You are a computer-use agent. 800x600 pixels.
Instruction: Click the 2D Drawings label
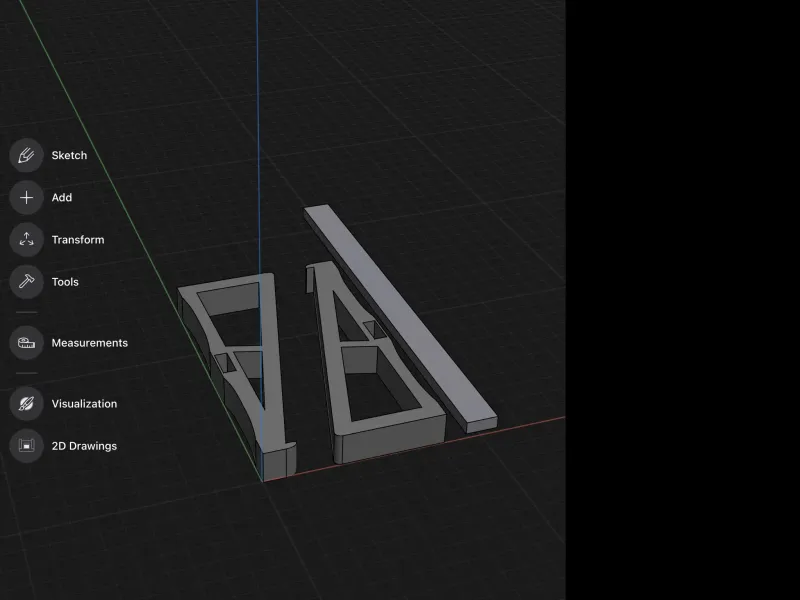85,446
